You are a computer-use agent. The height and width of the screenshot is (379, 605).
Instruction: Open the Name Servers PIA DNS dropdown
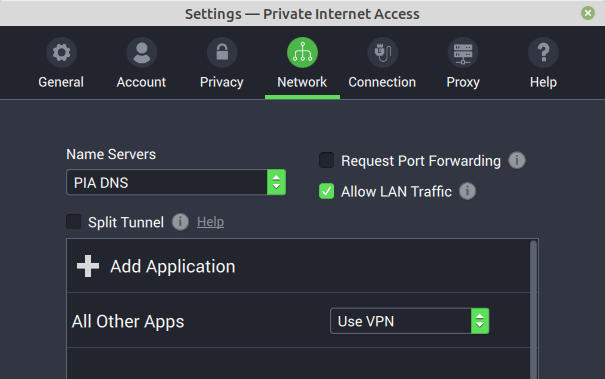point(176,182)
